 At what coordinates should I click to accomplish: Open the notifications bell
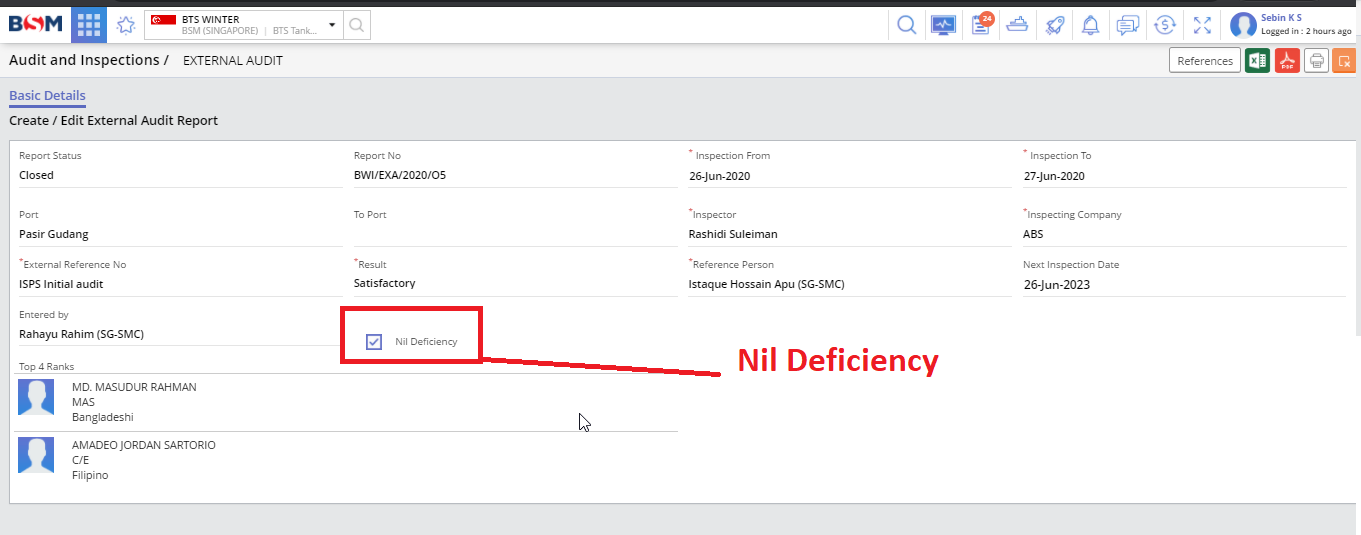click(1091, 25)
